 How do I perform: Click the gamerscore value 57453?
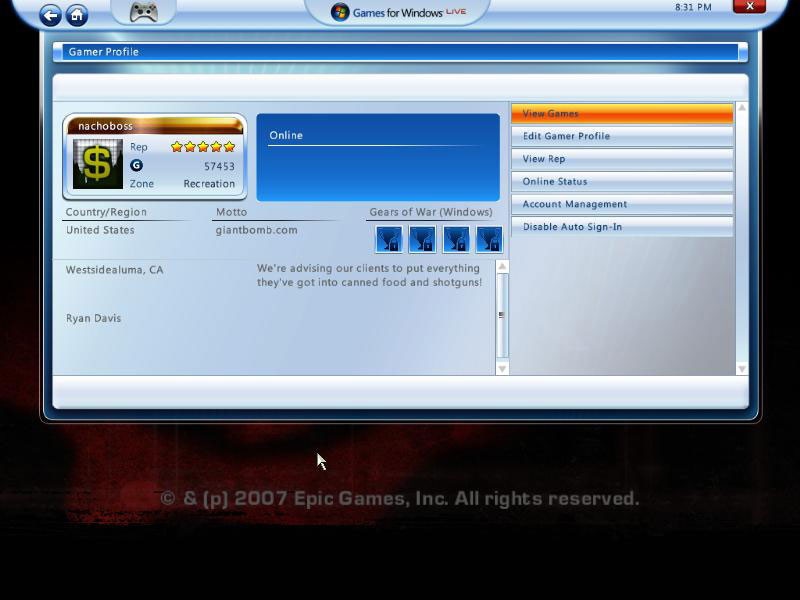click(219, 166)
